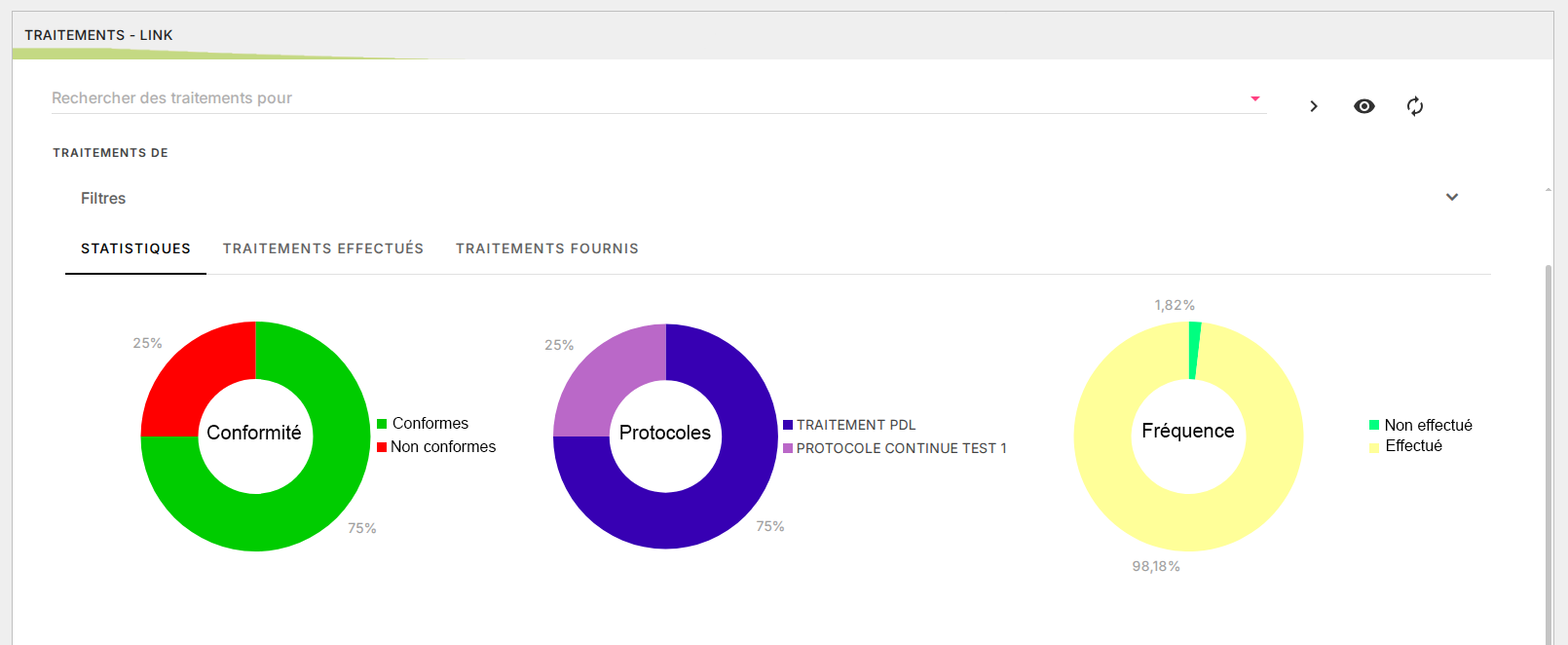Click the right chevron arrow icon
1568x645 pixels.
(x=1314, y=106)
